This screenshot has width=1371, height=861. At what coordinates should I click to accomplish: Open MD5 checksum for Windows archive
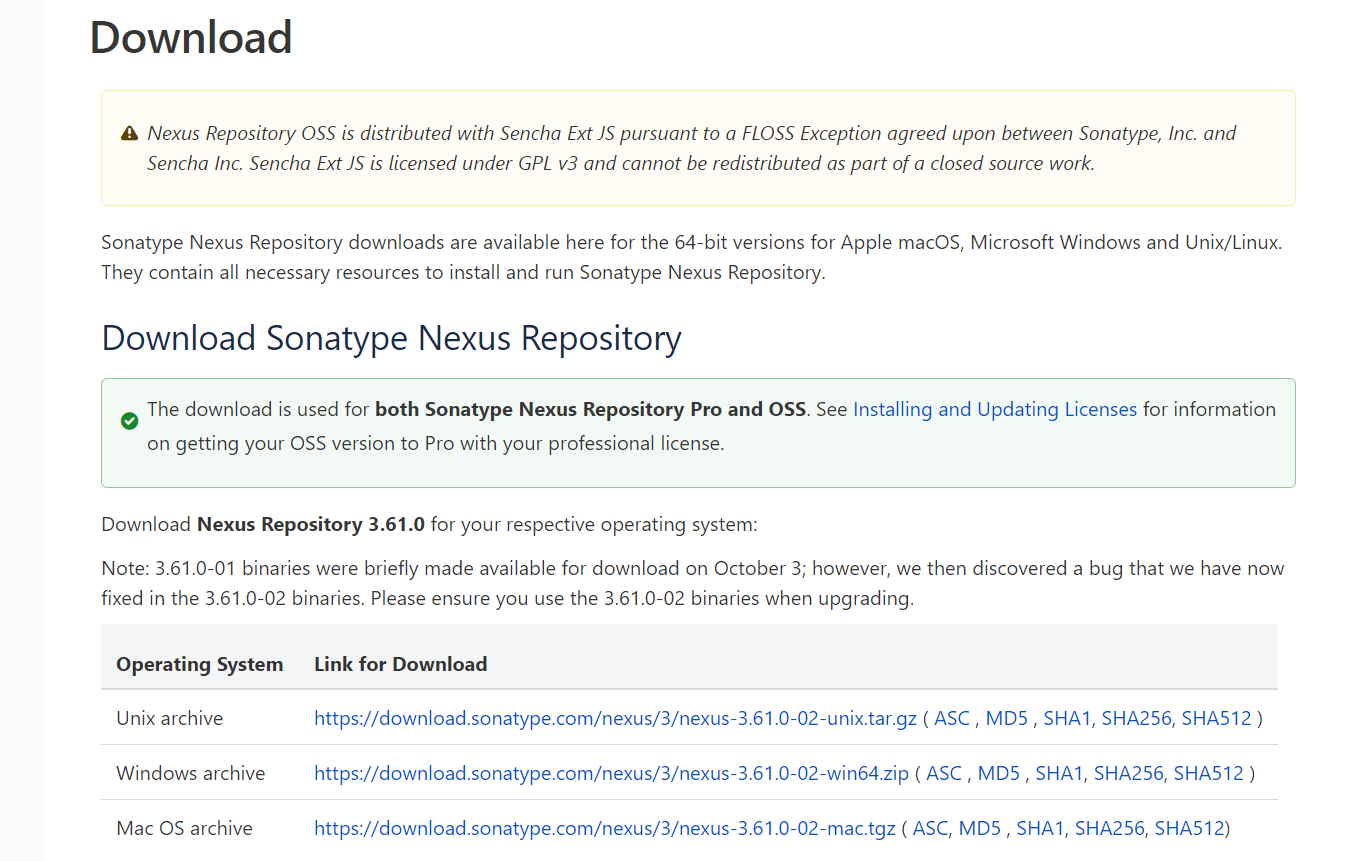(x=999, y=773)
